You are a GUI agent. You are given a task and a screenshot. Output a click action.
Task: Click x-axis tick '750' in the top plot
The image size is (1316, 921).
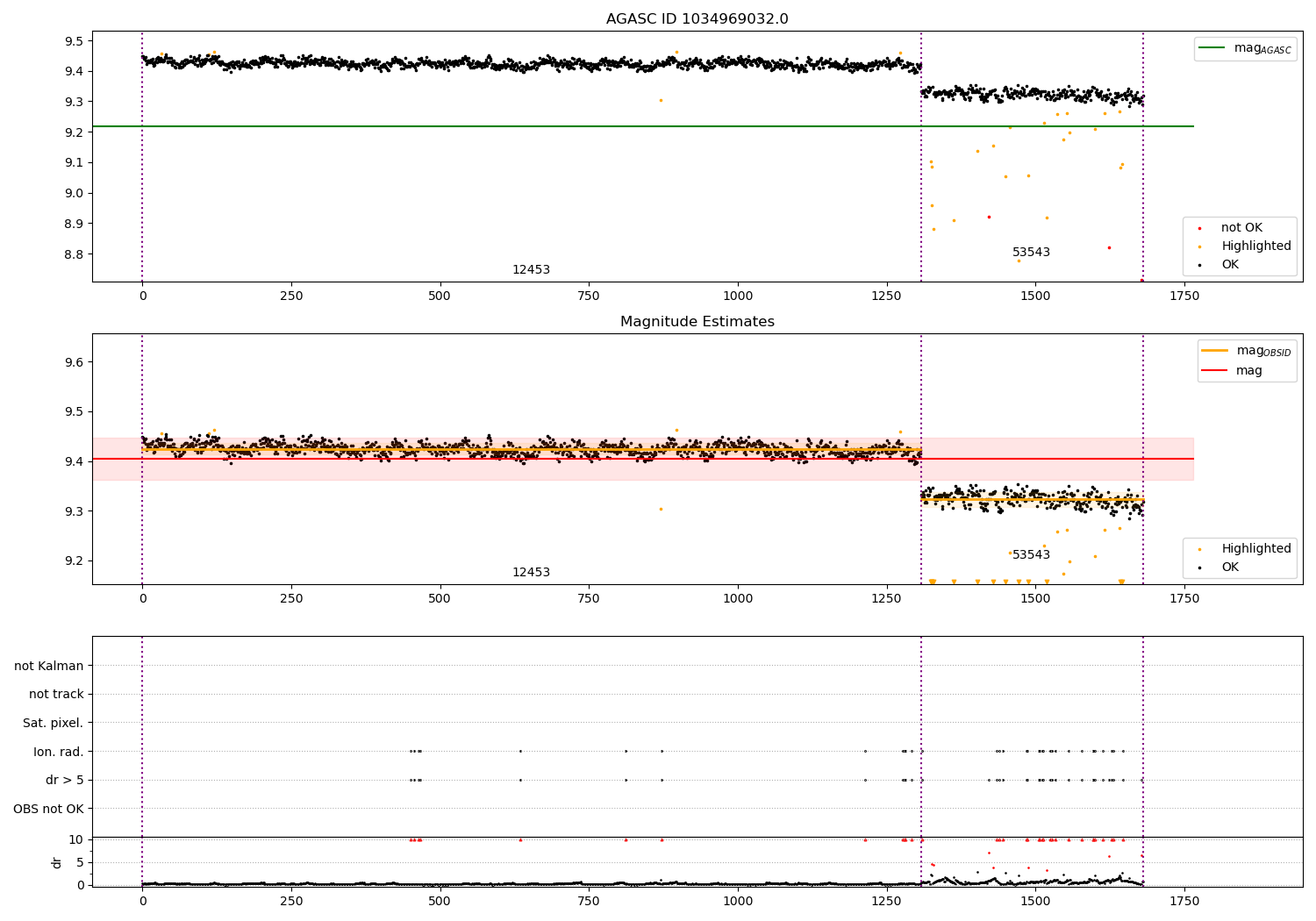(589, 296)
